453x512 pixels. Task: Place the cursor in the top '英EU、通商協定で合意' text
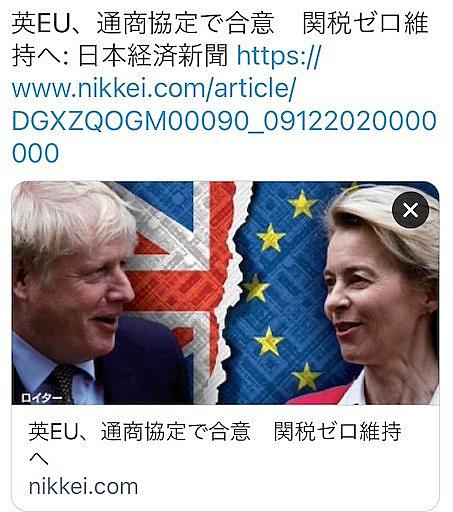[x=143, y=24]
